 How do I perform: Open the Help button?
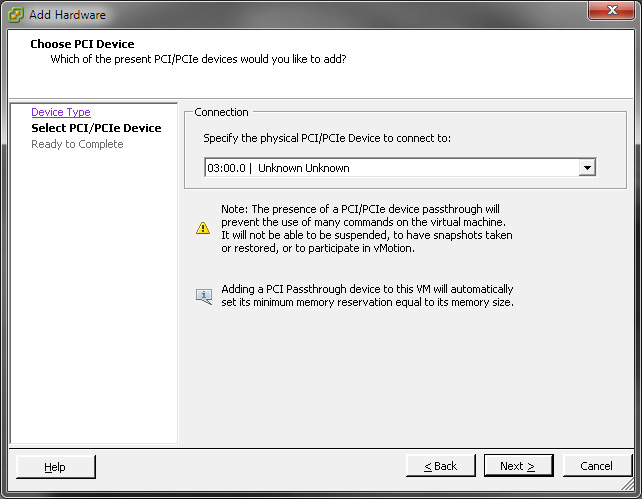coord(56,467)
